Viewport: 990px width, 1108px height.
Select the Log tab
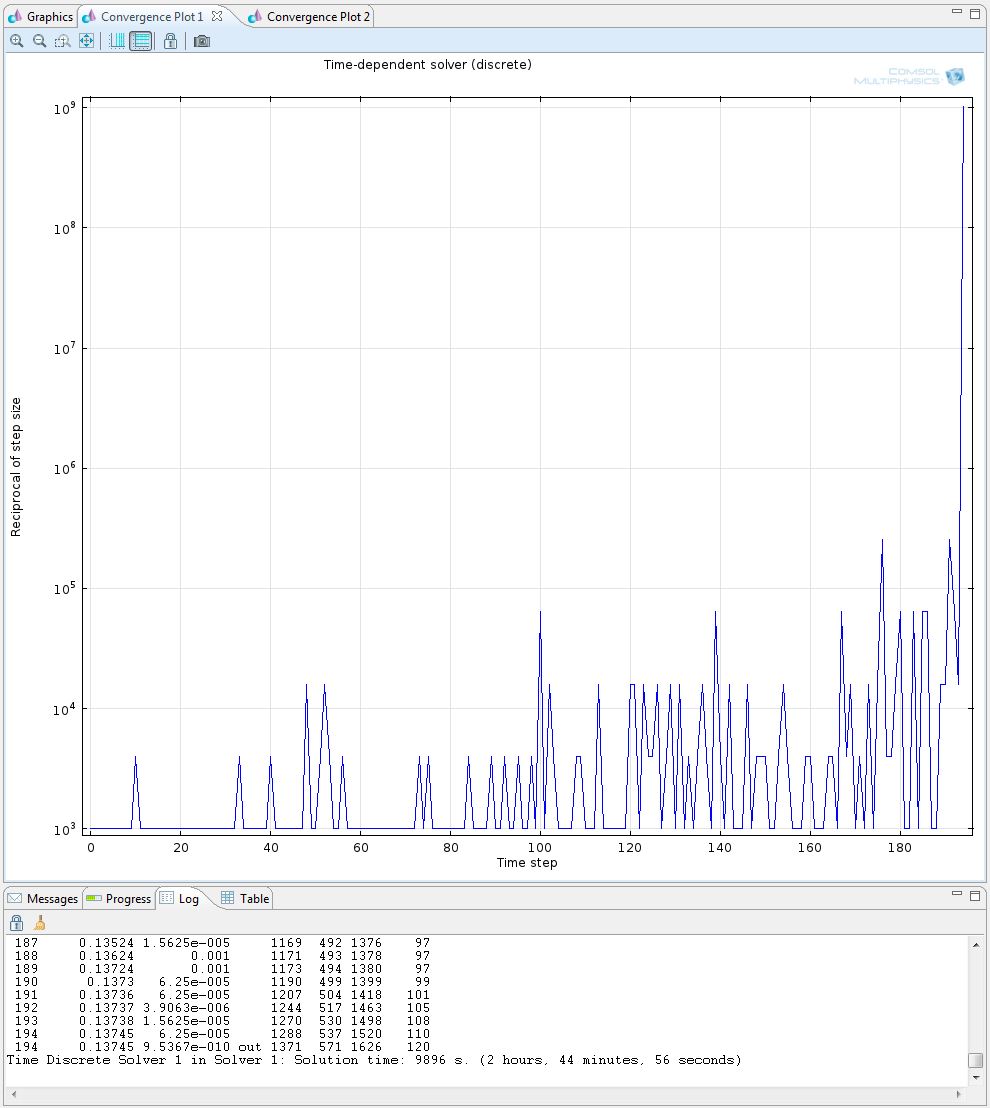(x=179, y=898)
